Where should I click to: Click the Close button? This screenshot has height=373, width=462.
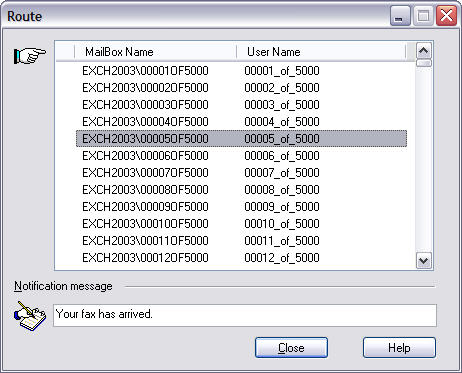pyautogui.click(x=291, y=348)
